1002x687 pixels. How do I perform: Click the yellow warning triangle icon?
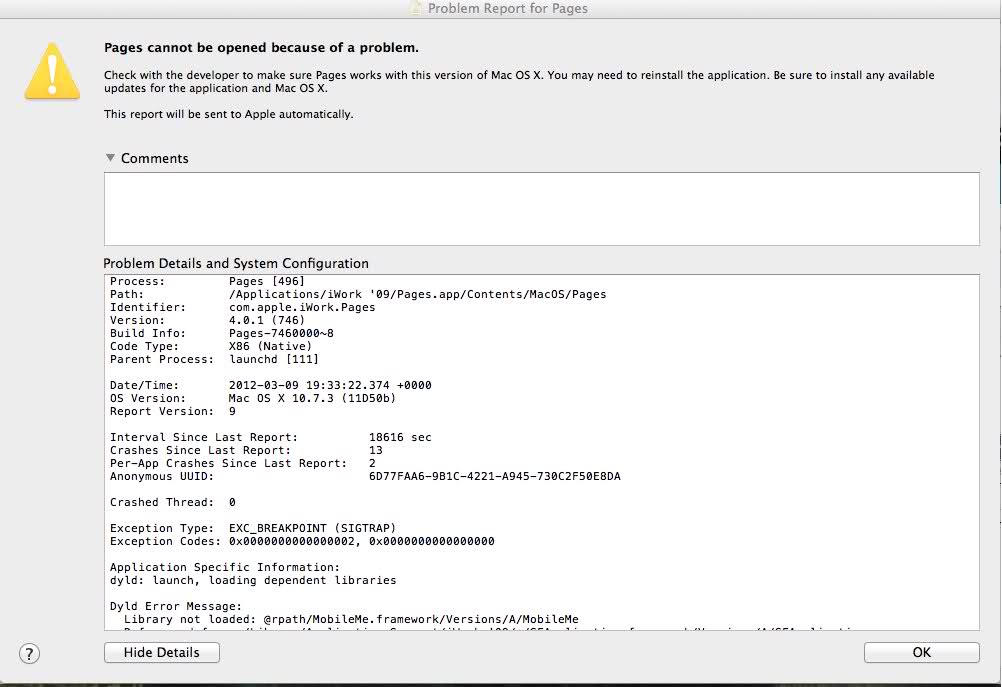[52, 72]
